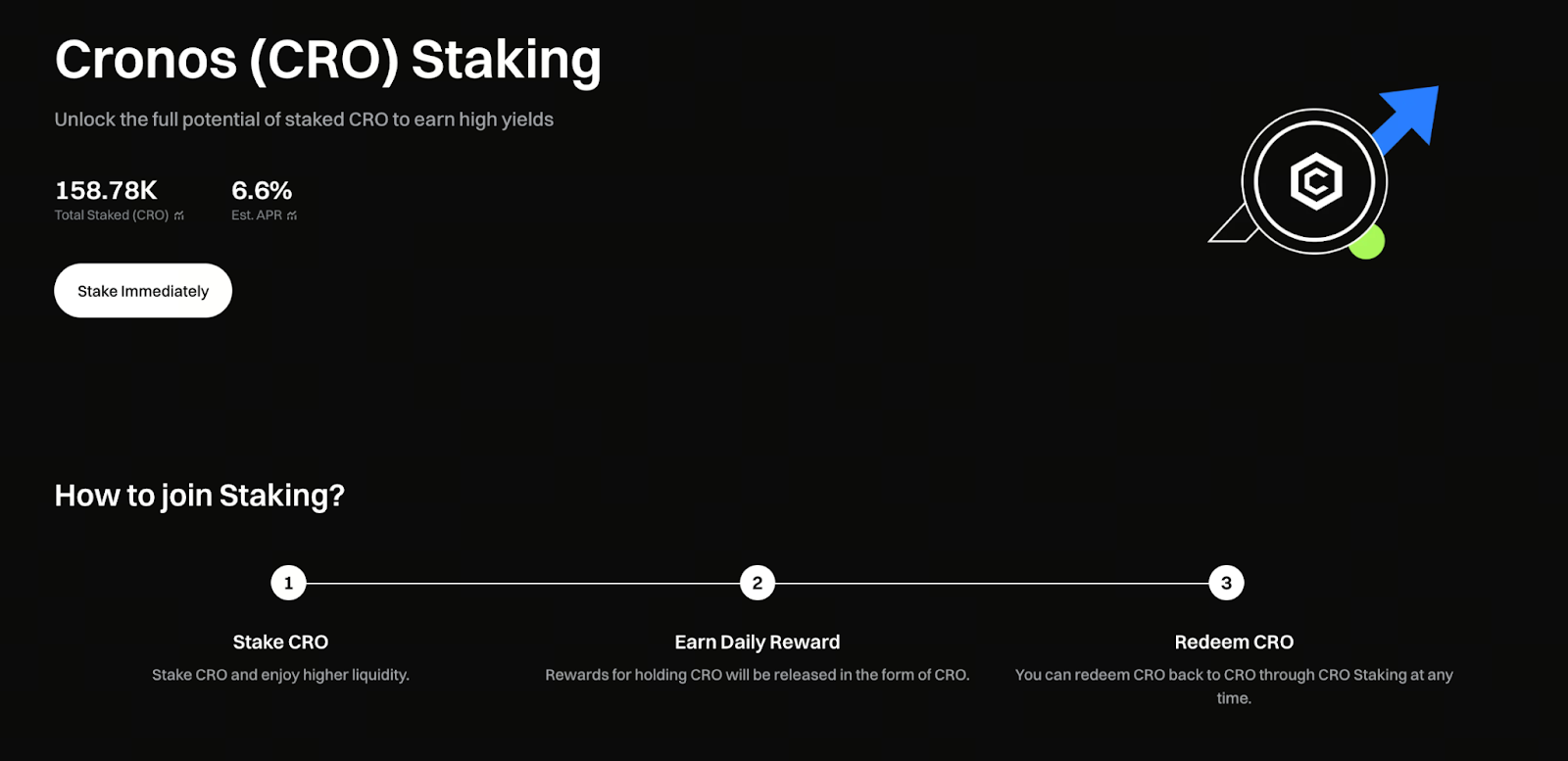Click the chart icon next to Est. APR

292,215
